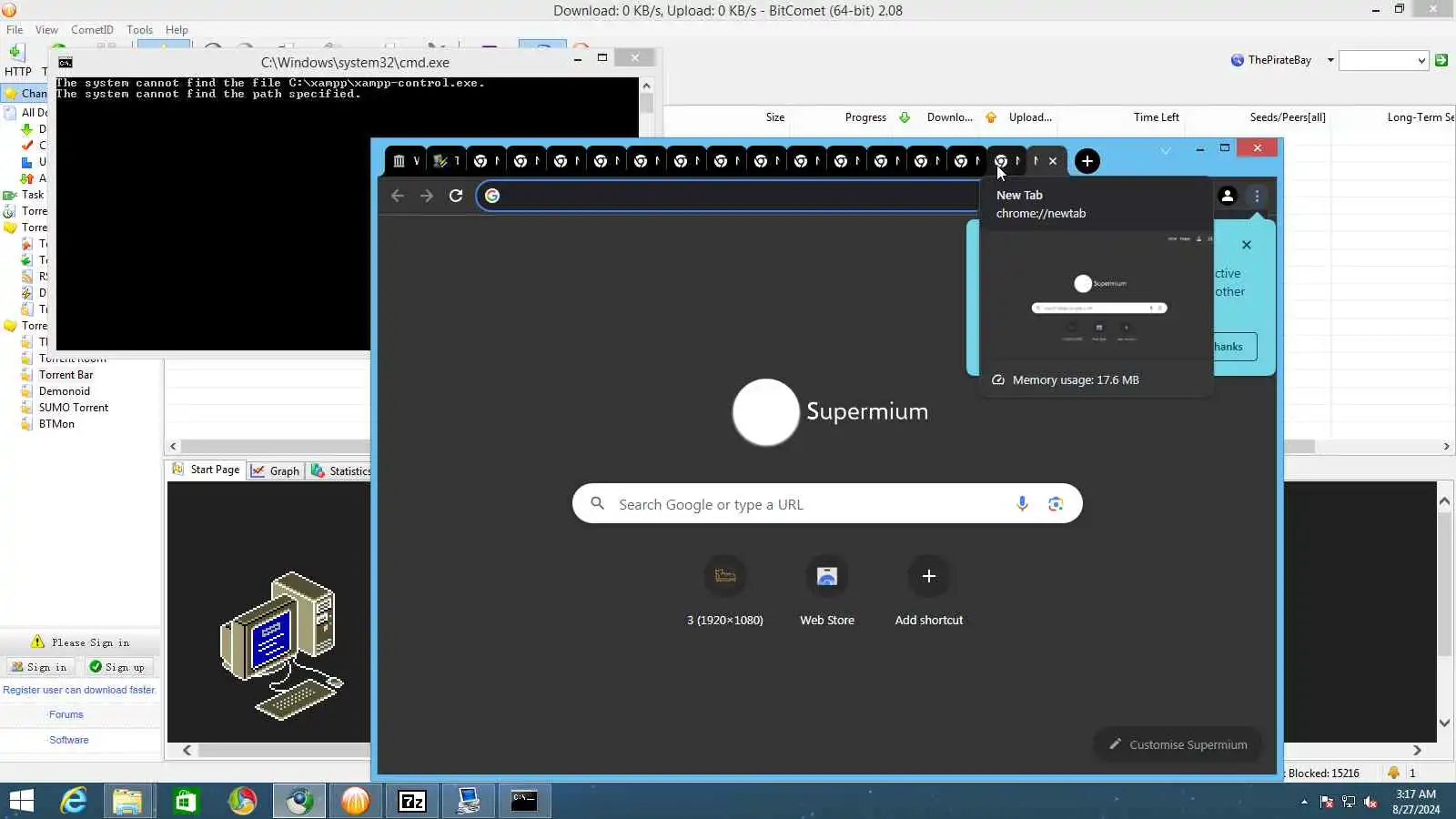Click the Windows Start button

[x=20, y=801]
